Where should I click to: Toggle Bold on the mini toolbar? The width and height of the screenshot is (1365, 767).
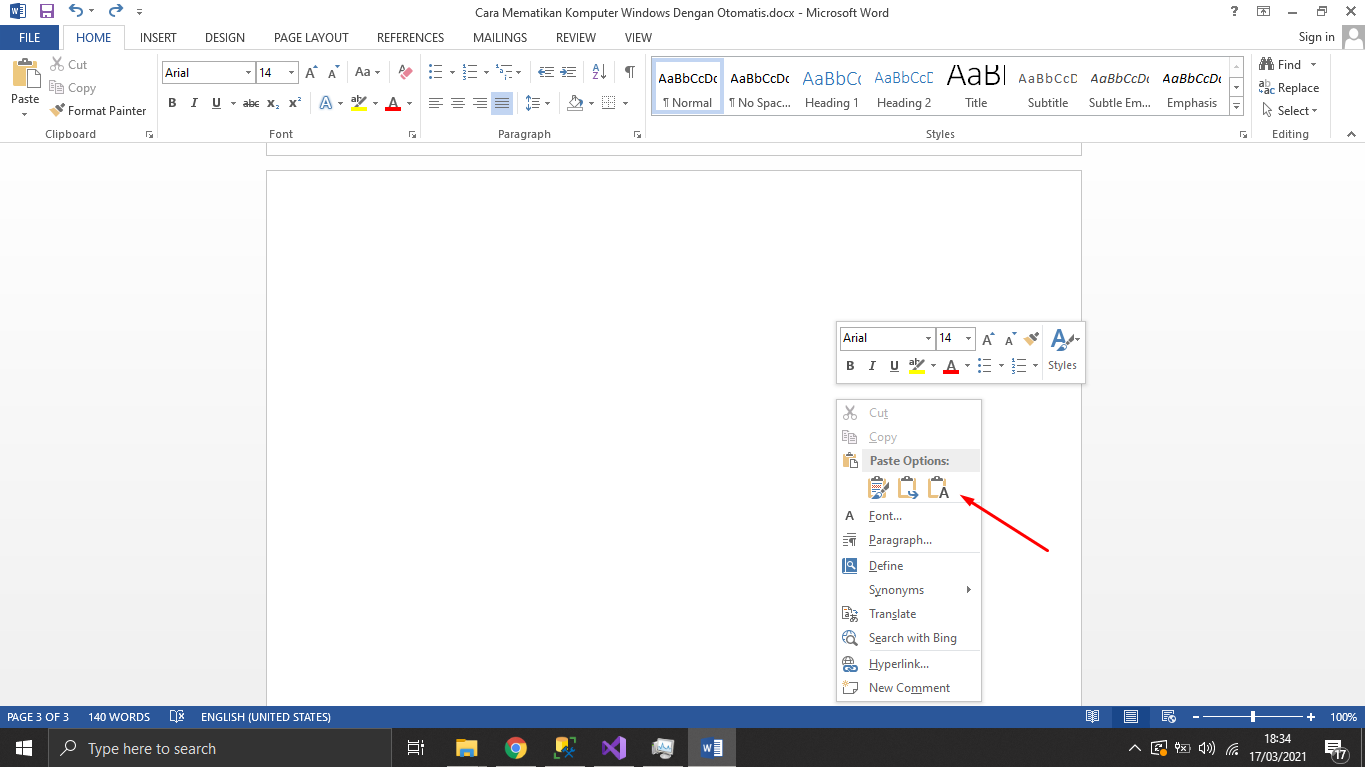tap(851, 366)
